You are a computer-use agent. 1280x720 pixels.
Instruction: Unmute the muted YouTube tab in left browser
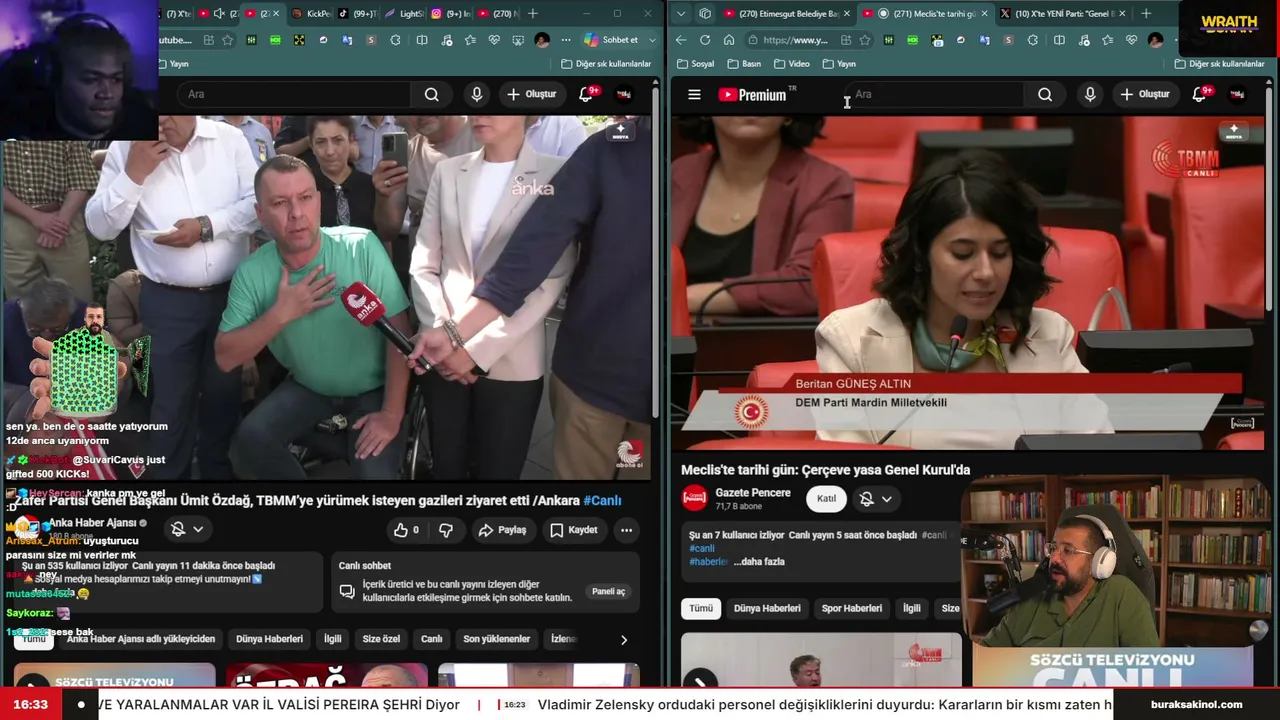point(219,14)
